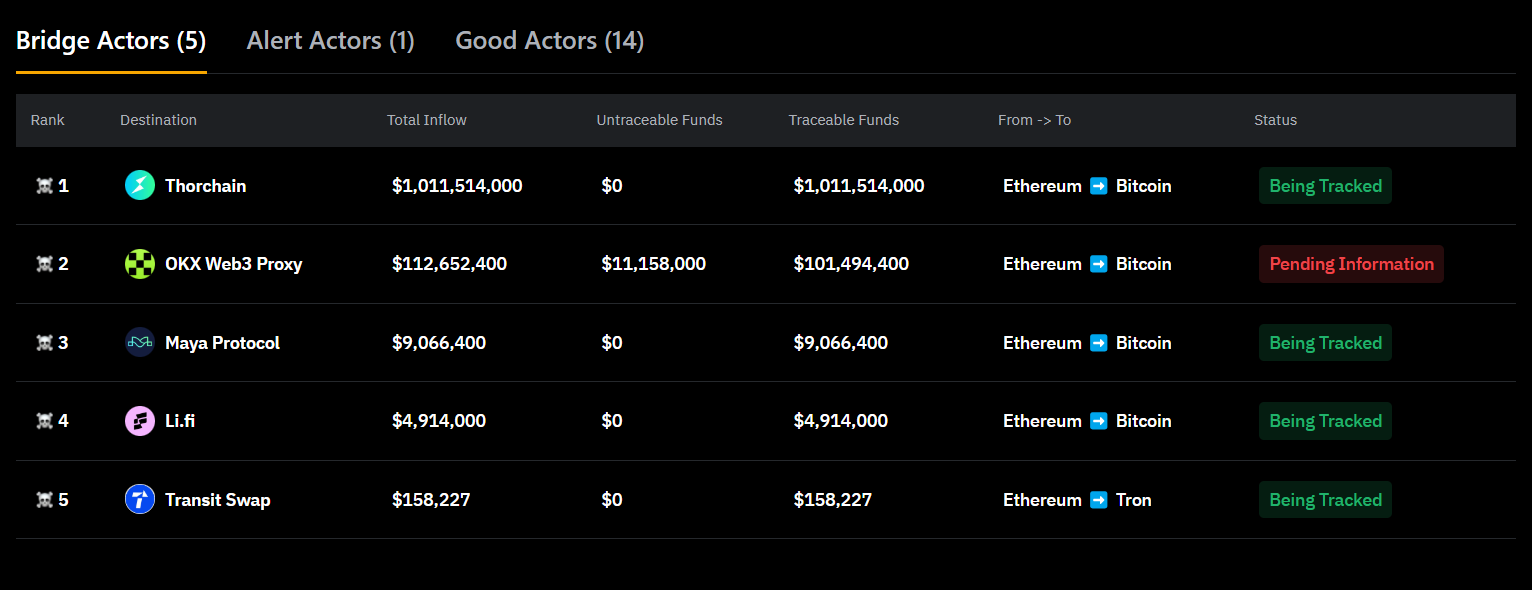Screen dimensions: 1532x590
Task: Click Ethereum in Maya Protocol's route
Action: click(x=1042, y=343)
